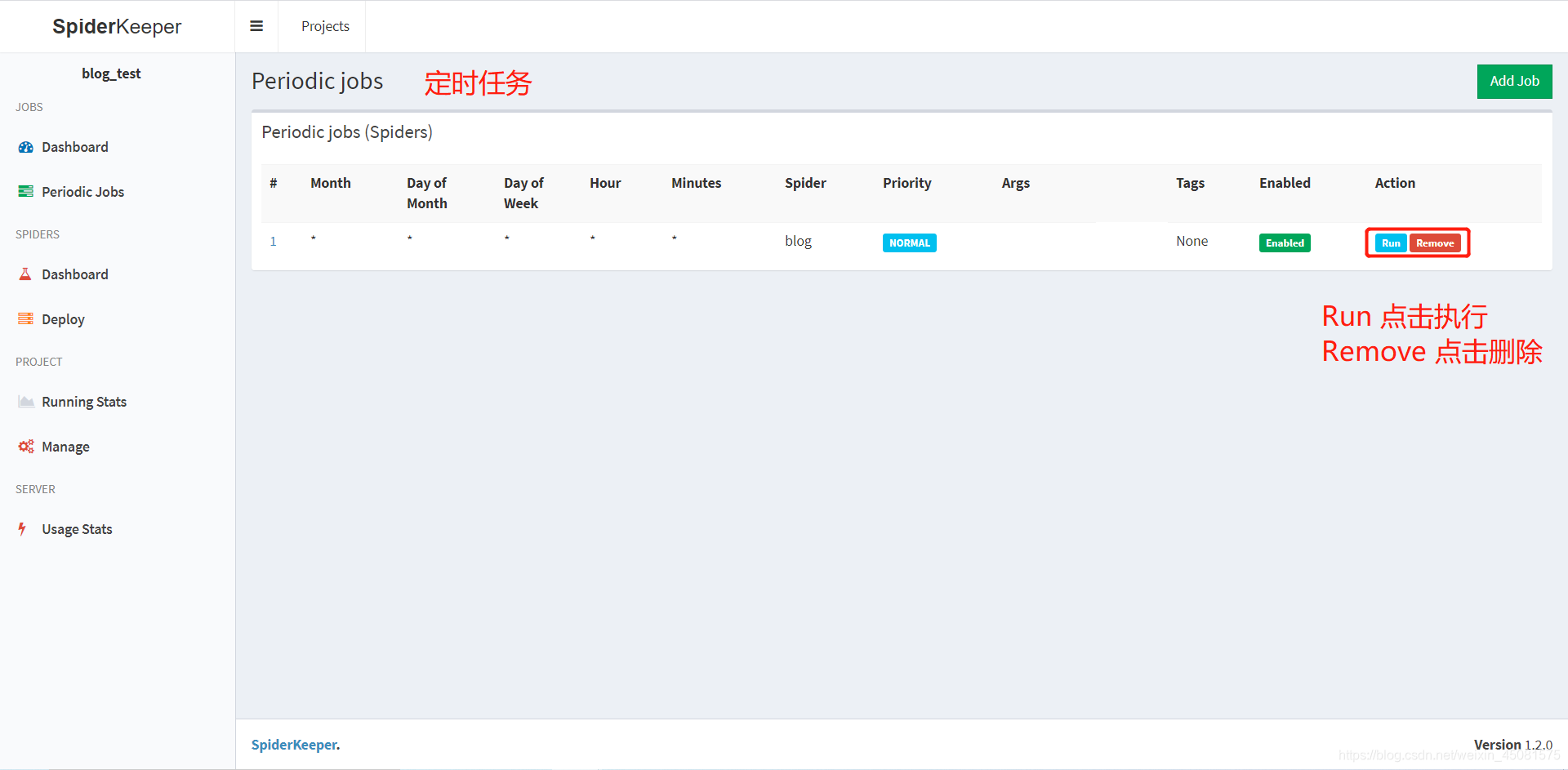Click the SpiderKeeper logo header
This screenshot has height=770, width=1568.
[117, 26]
